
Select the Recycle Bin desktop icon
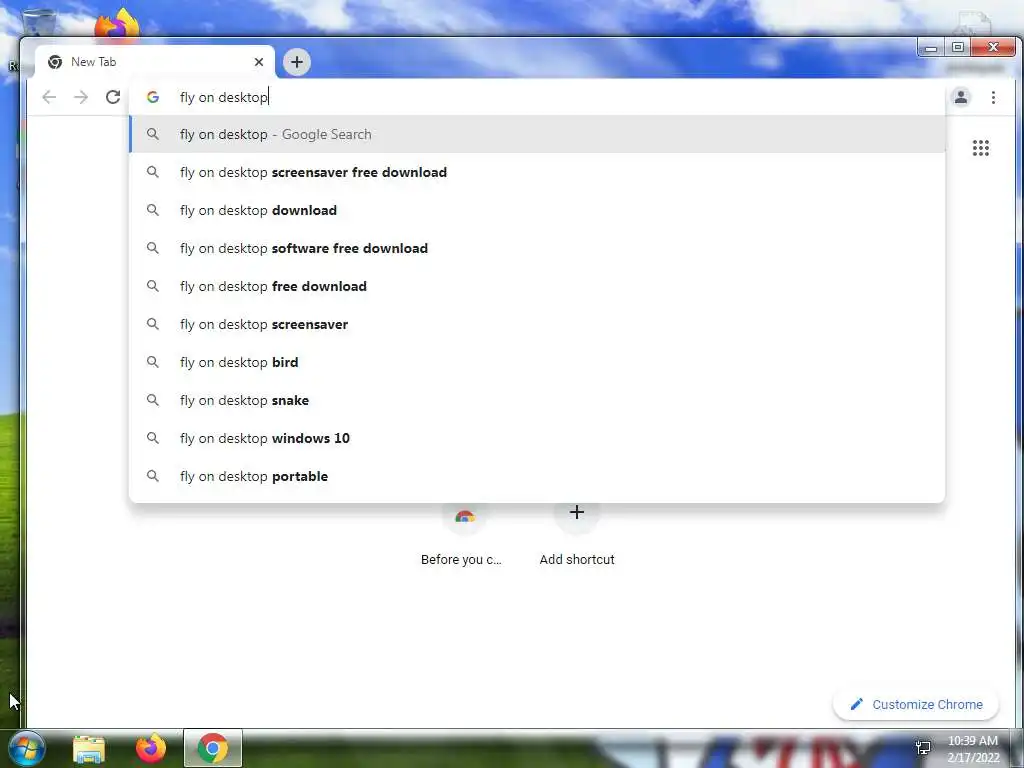[x=39, y=21]
